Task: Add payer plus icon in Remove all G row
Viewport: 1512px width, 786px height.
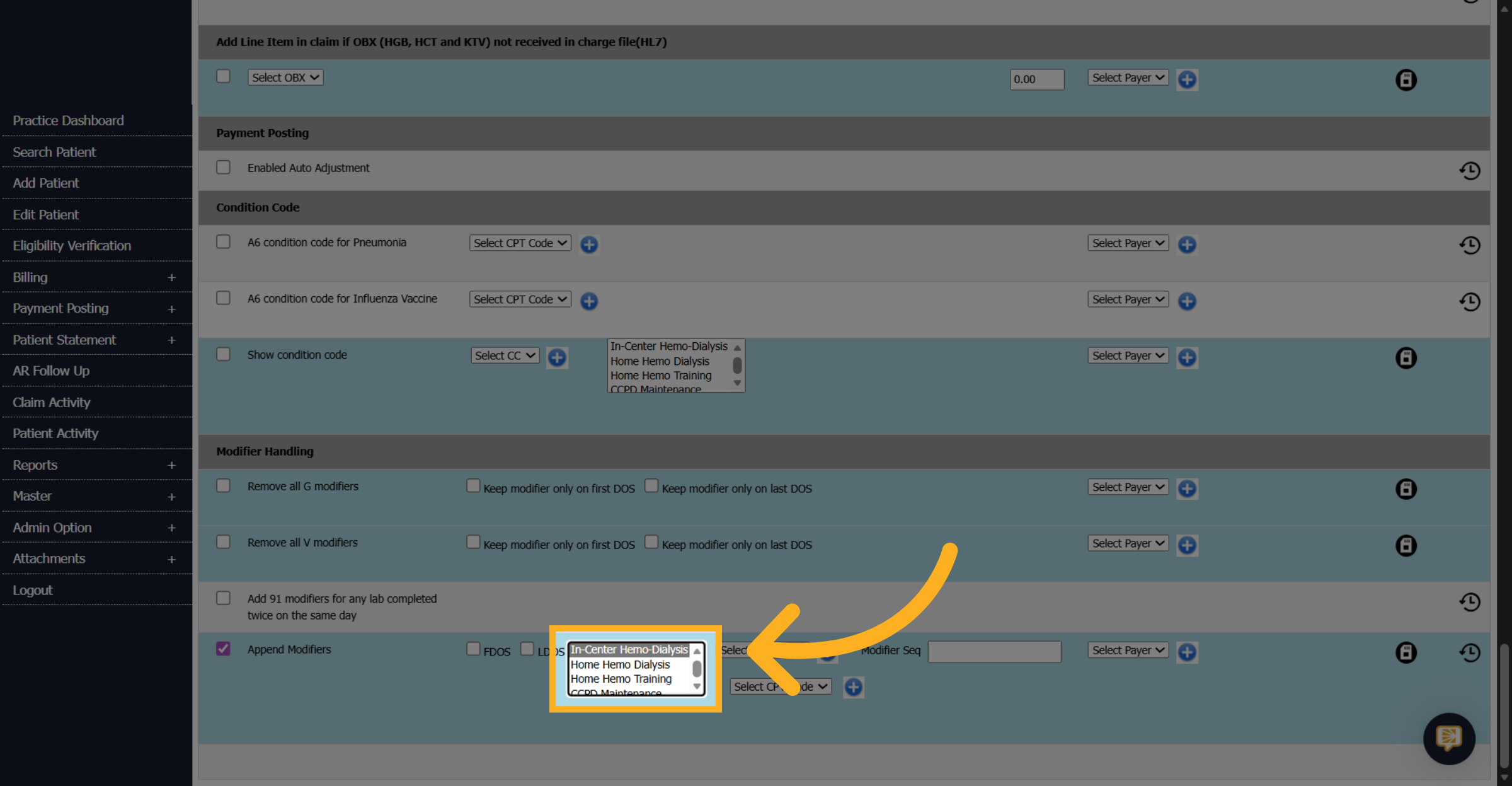Action: (1187, 488)
